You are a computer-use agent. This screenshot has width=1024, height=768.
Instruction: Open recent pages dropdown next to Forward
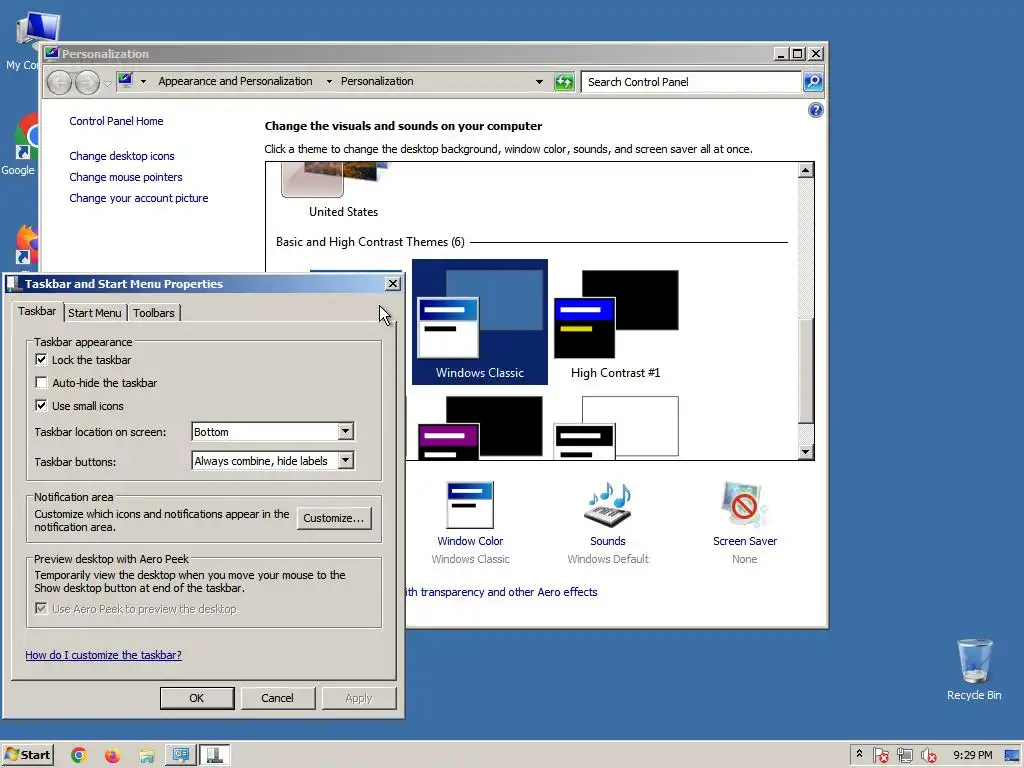108,84
